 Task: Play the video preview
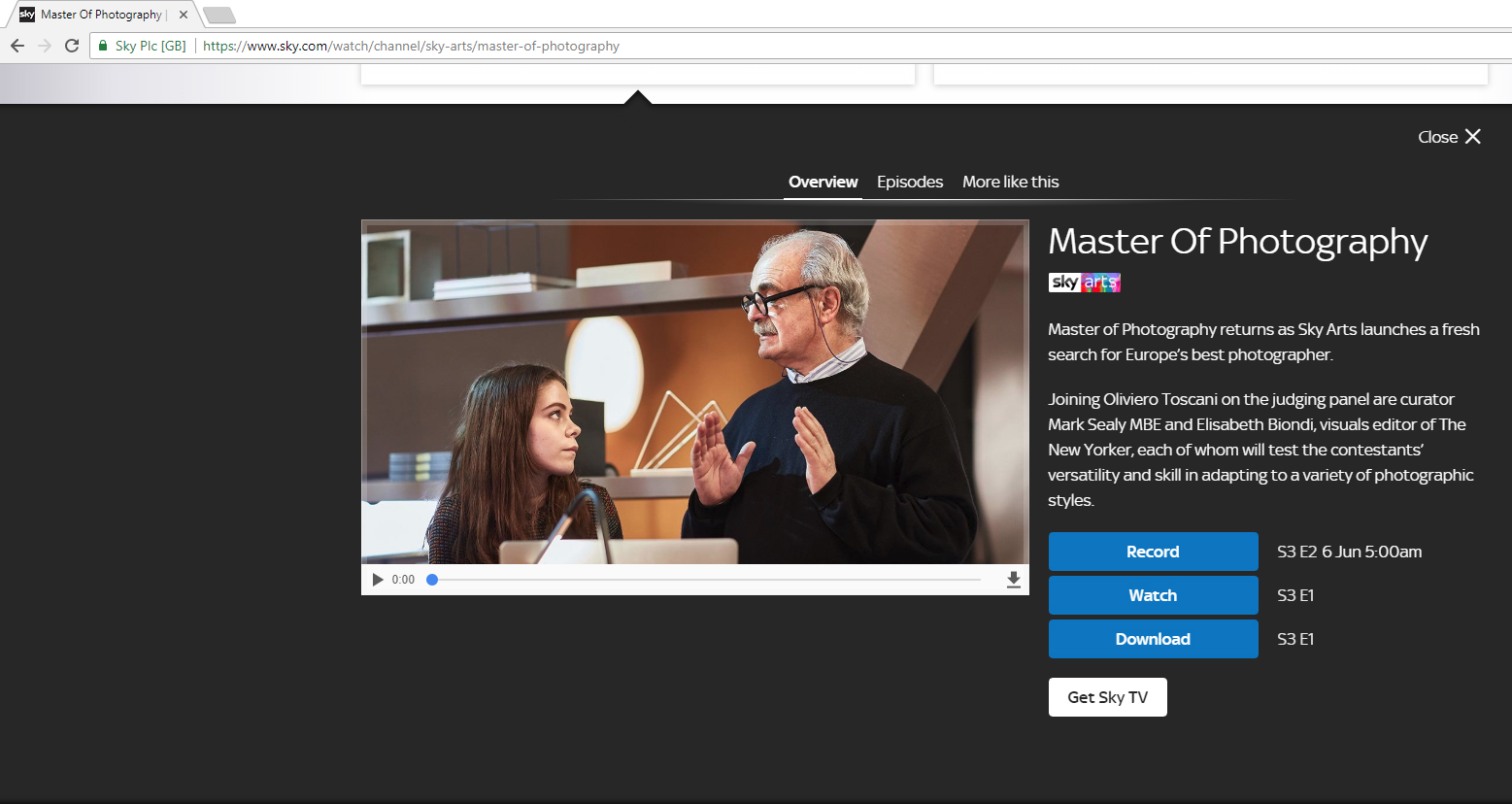(x=378, y=580)
